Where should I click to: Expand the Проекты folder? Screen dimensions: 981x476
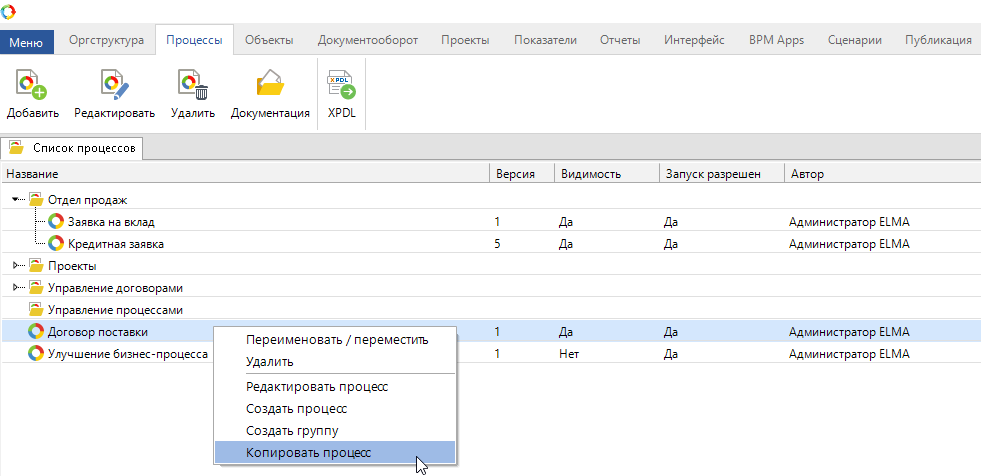16,266
